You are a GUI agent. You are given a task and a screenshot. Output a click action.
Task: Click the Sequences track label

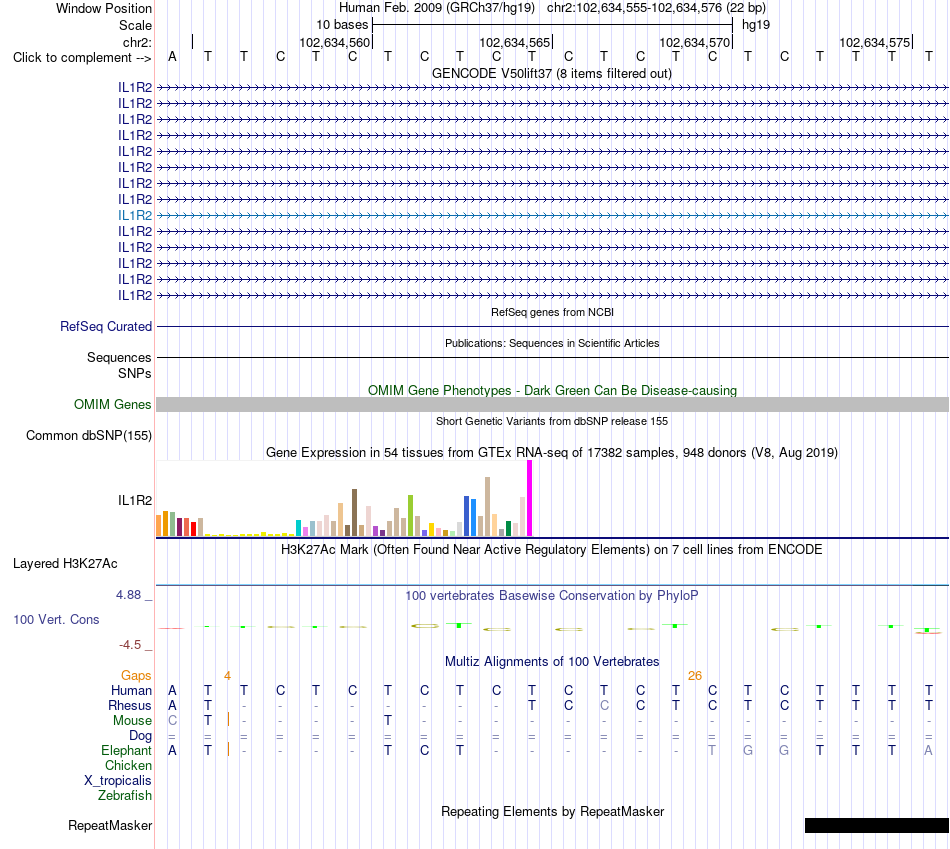coord(119,358)
